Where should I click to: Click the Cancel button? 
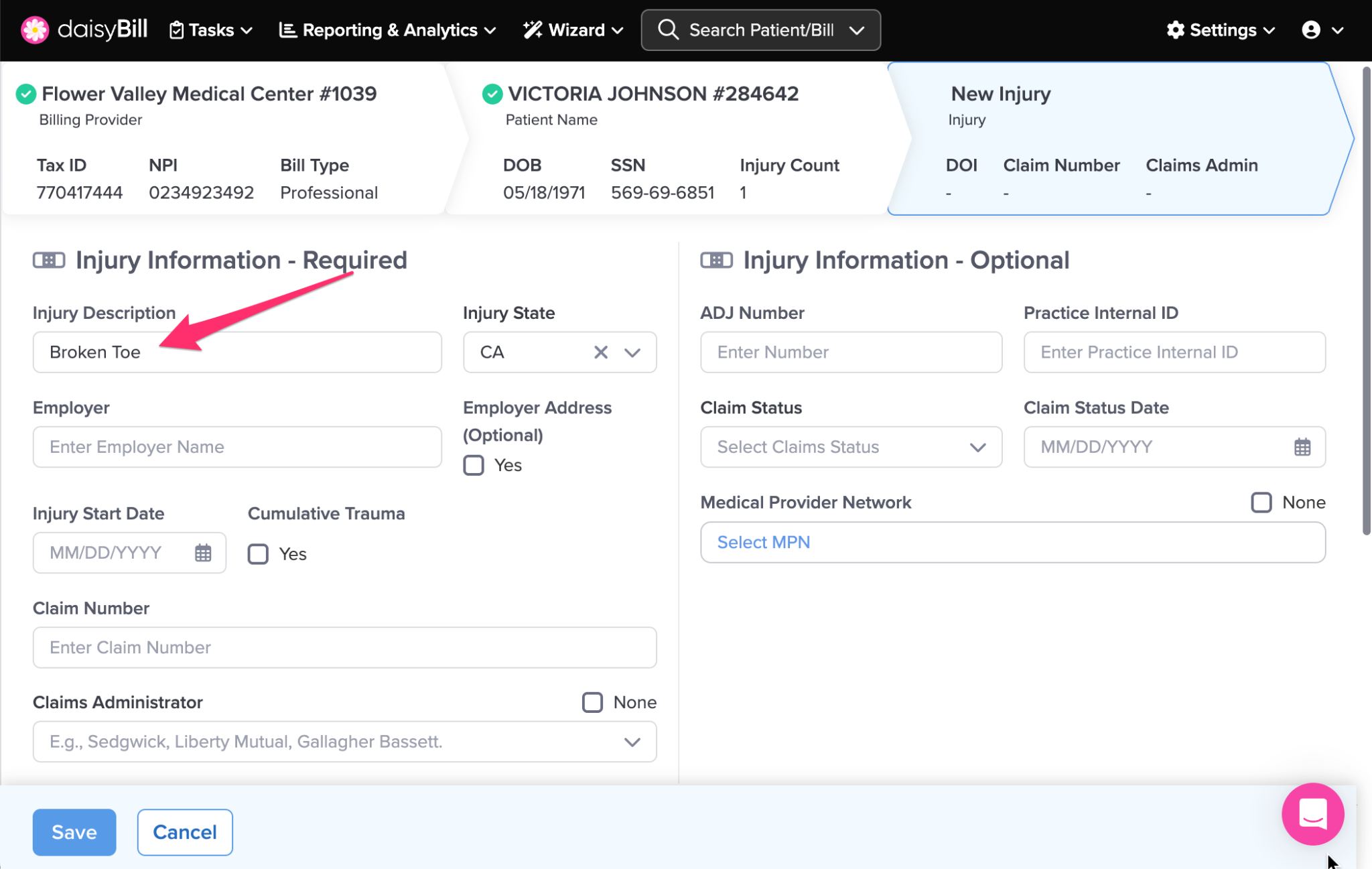pyautogui.click(x=185, y=832)
